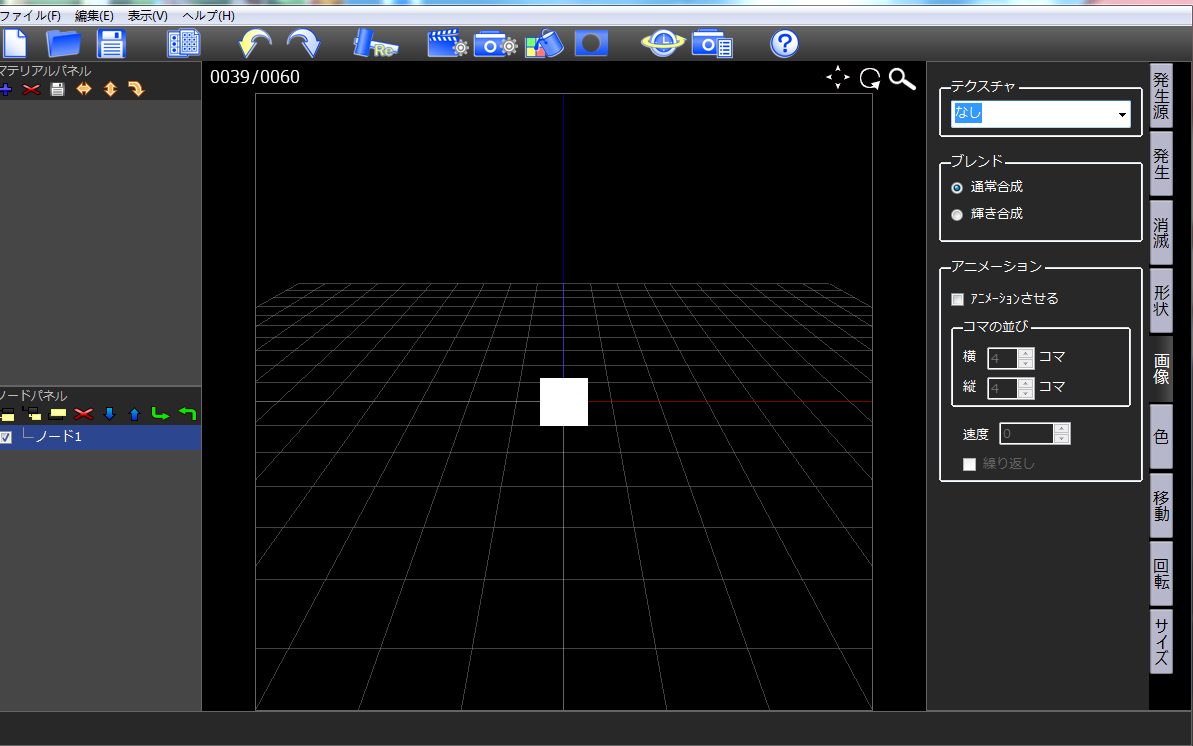Select the 通常合成 blend radio button
The image size is (1193, 746).
point(957,187)
